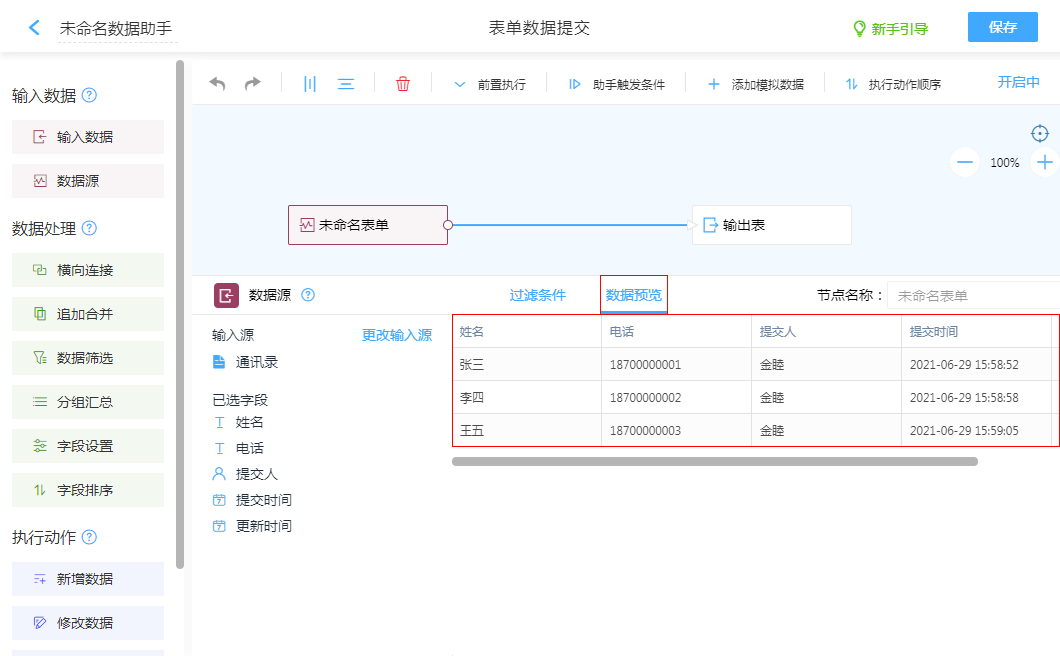Click the undo arrow icon

pos(217,84)
